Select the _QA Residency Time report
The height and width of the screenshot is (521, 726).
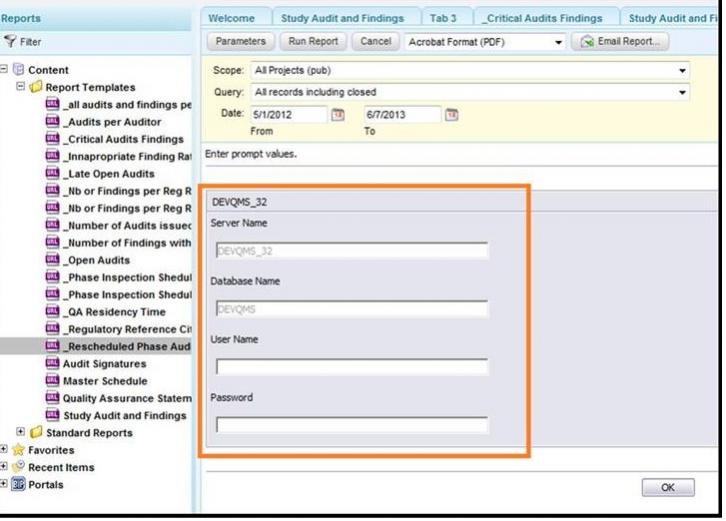114,312
